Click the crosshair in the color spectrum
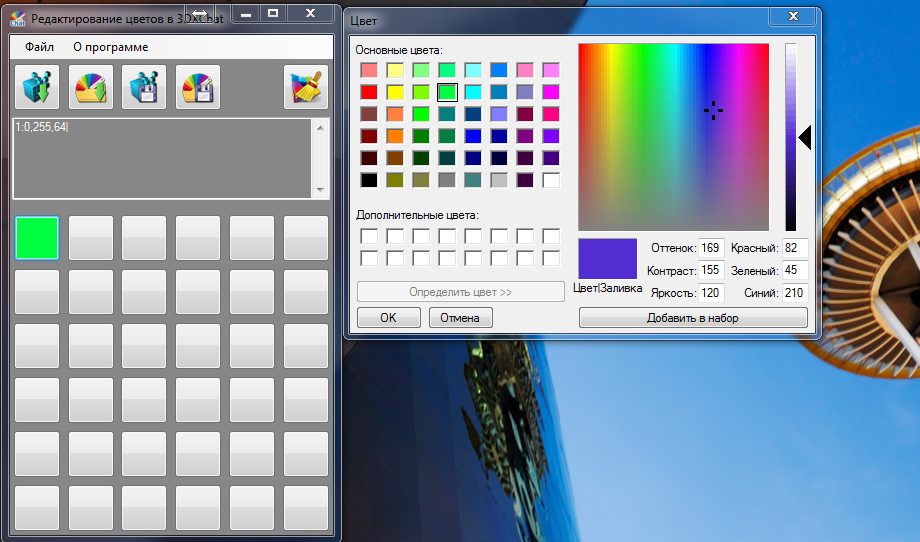The height and width of the screenshot is (542, 920). point(713,110)
